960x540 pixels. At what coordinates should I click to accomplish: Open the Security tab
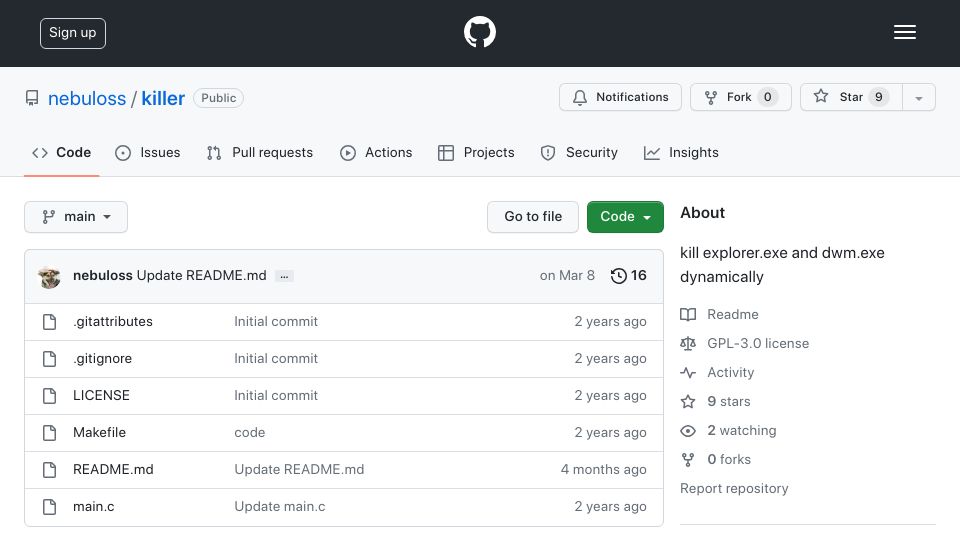(x=579, y=152)
